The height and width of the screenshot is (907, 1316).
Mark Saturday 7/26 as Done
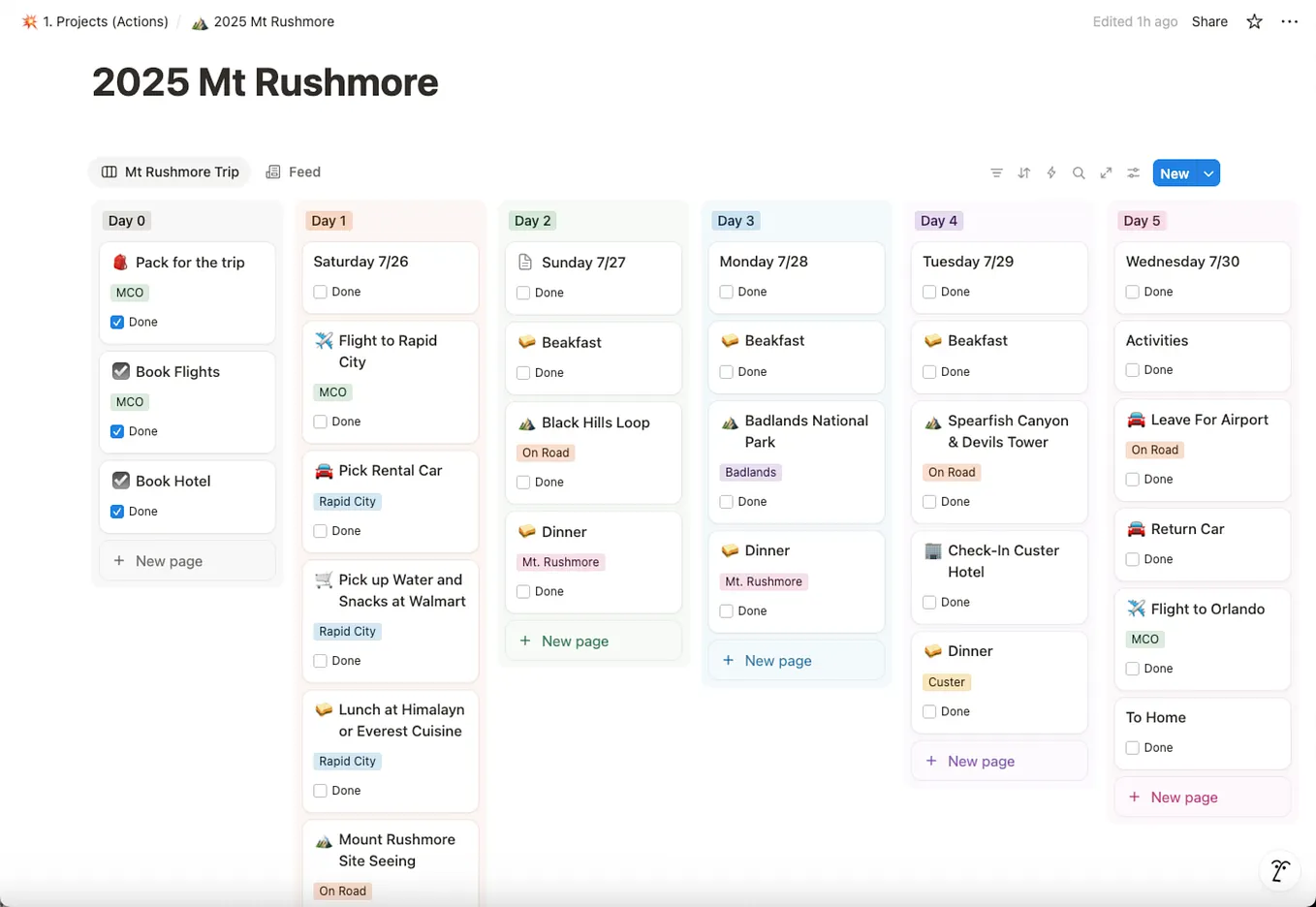321,291
